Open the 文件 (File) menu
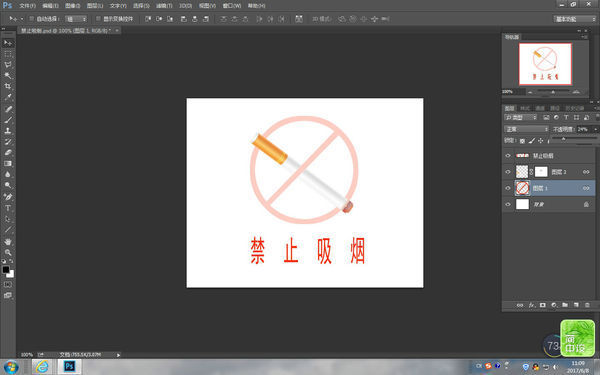This screenshot has height=375, width=600. [28, 6]
